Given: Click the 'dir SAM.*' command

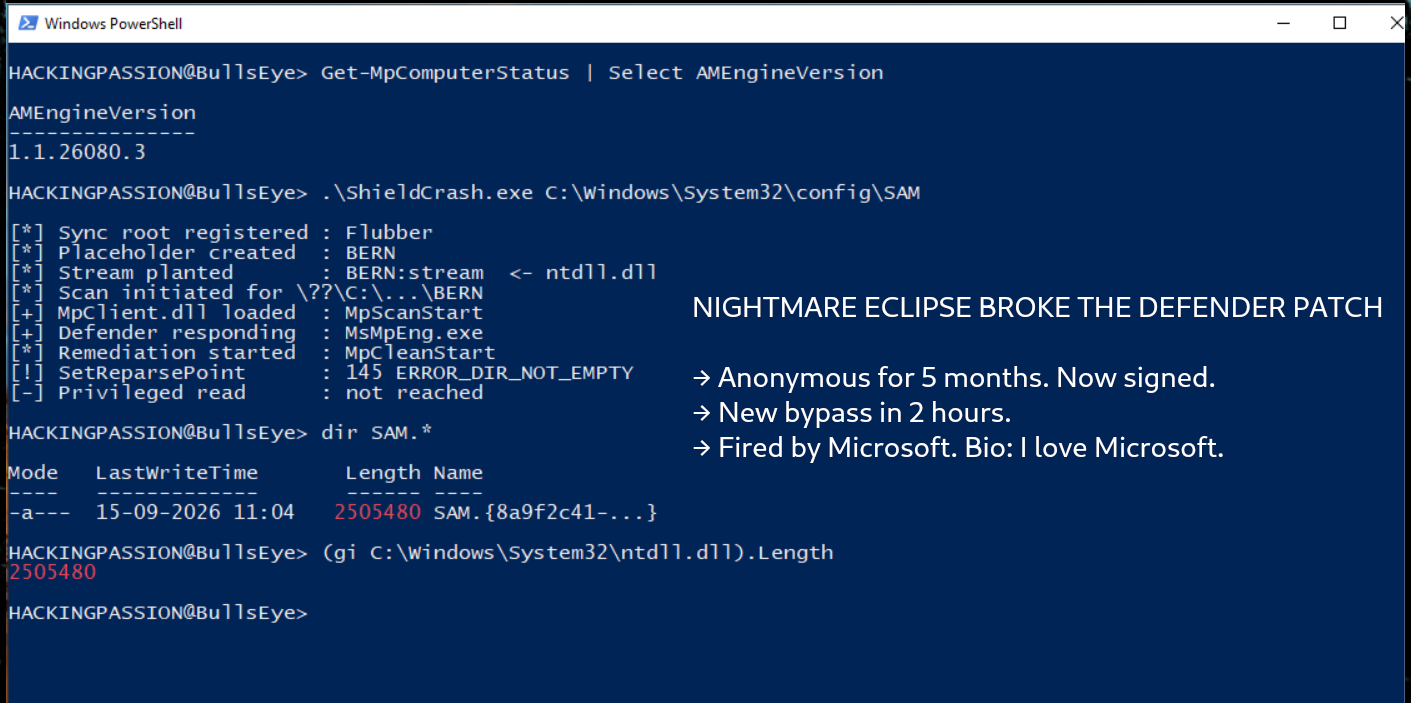Looking at the screenshot, I should pos(377,433).
